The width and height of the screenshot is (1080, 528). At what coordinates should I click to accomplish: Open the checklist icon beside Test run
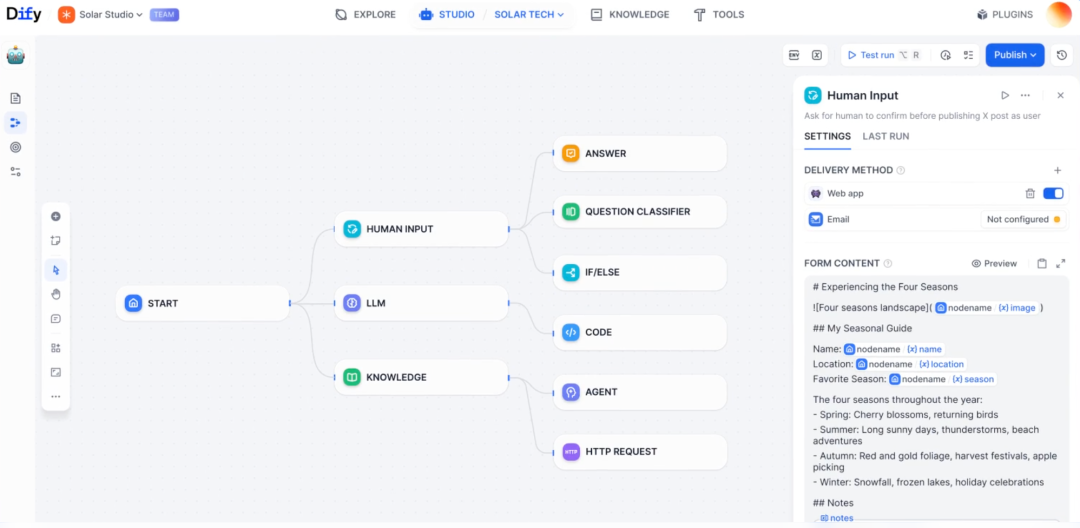pyautogui.click(x=968, y=55)
